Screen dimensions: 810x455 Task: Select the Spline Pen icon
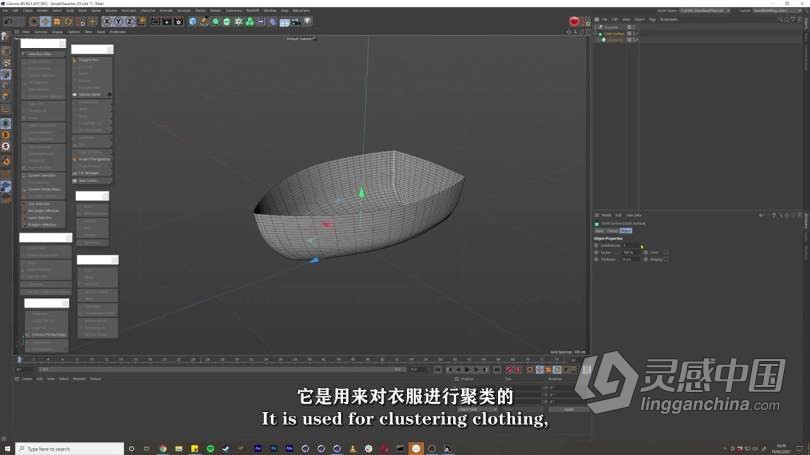point(205,22)
